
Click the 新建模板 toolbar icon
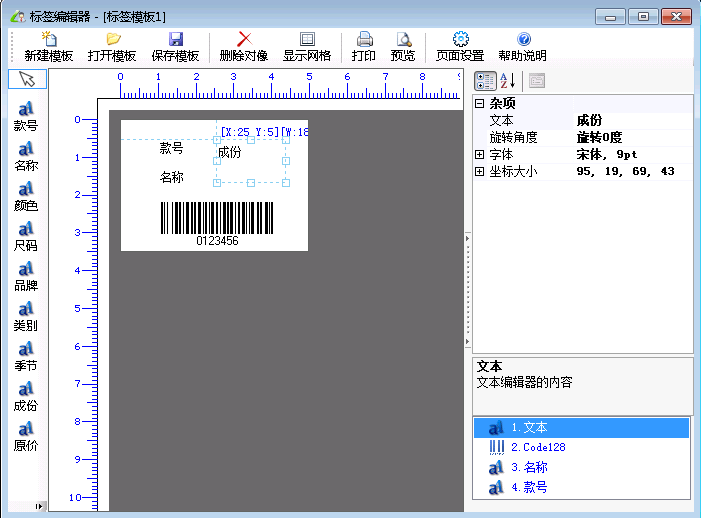(48, 46)
